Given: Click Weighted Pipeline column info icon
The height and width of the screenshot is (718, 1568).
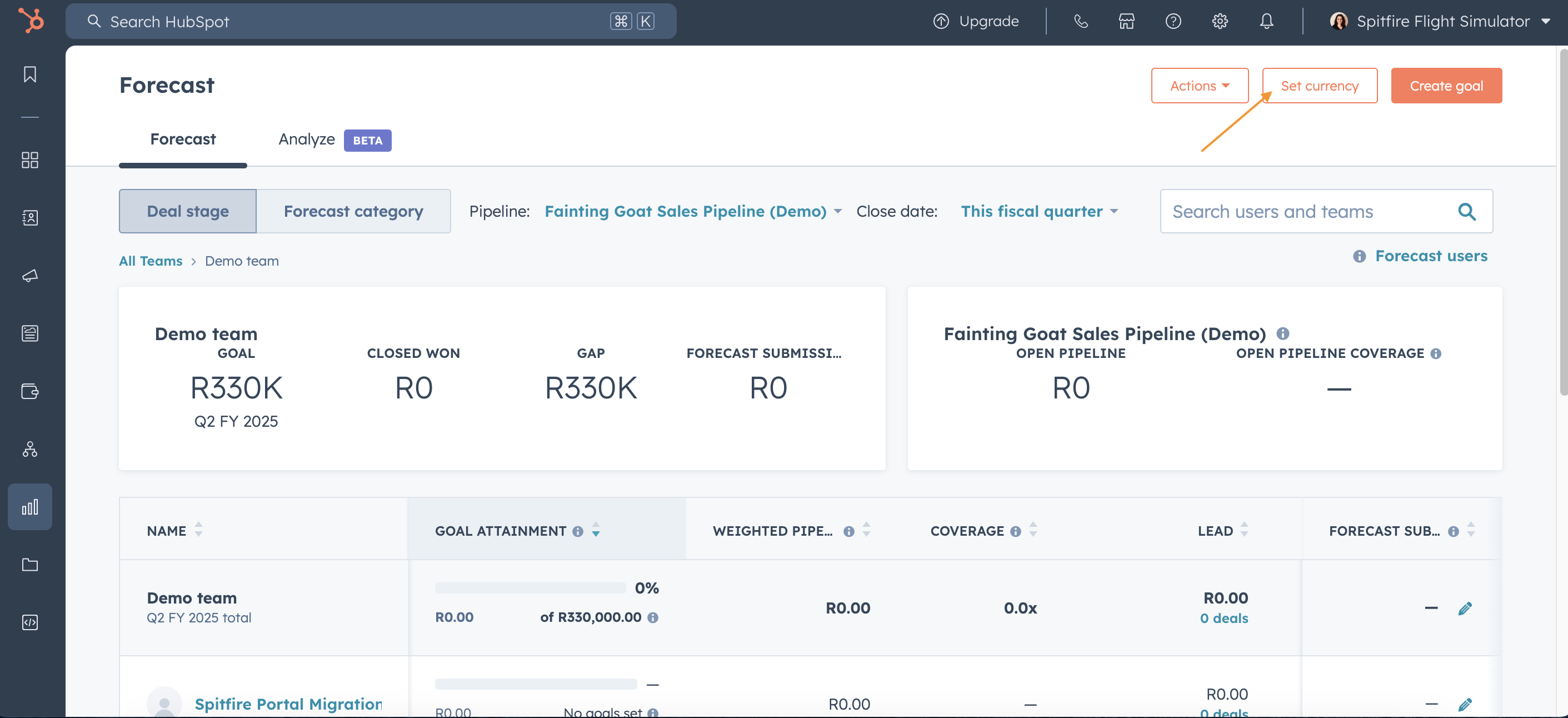Looking at the screenshot, I should click(848, 532).
